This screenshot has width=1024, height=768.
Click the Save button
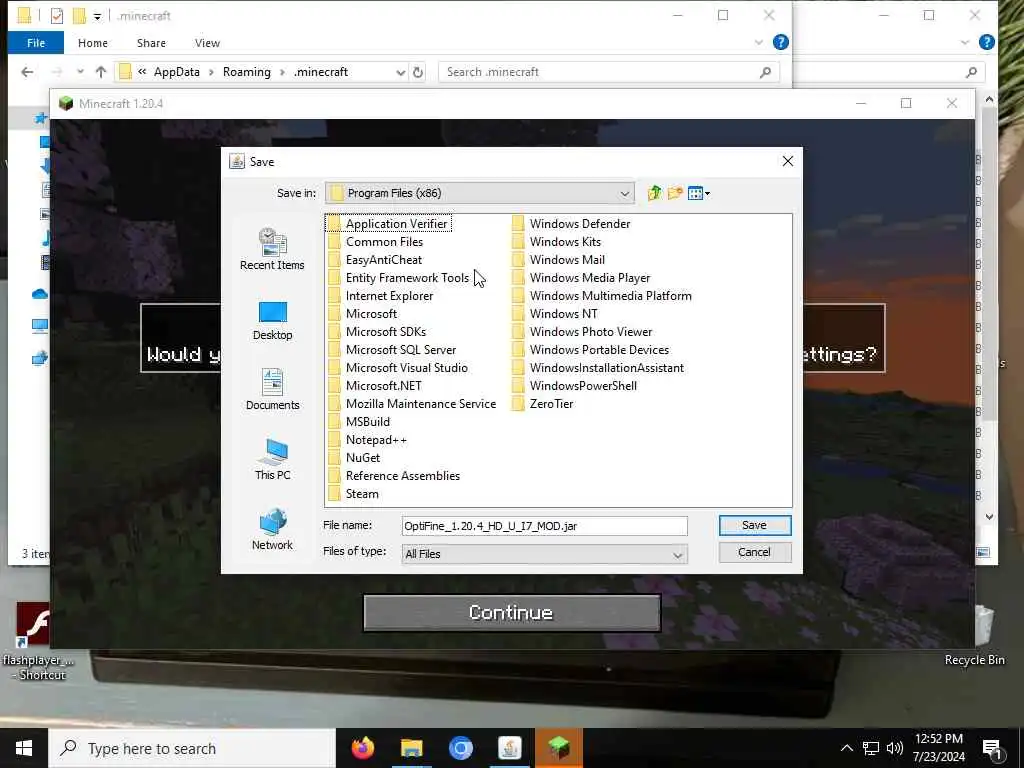click(754, 525)
